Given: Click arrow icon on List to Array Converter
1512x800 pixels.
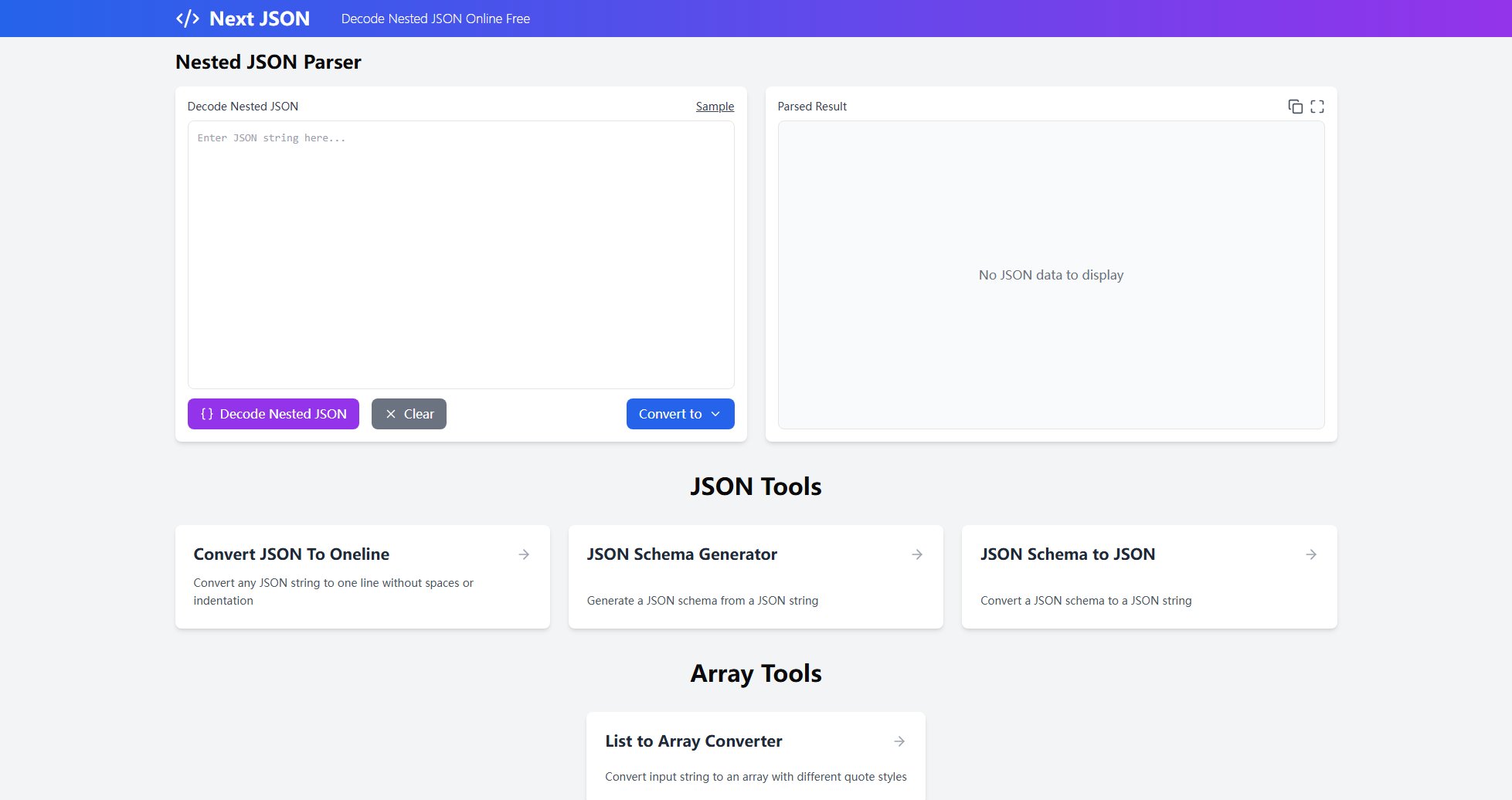Looking at the screenshot, I should coord(899,741).
